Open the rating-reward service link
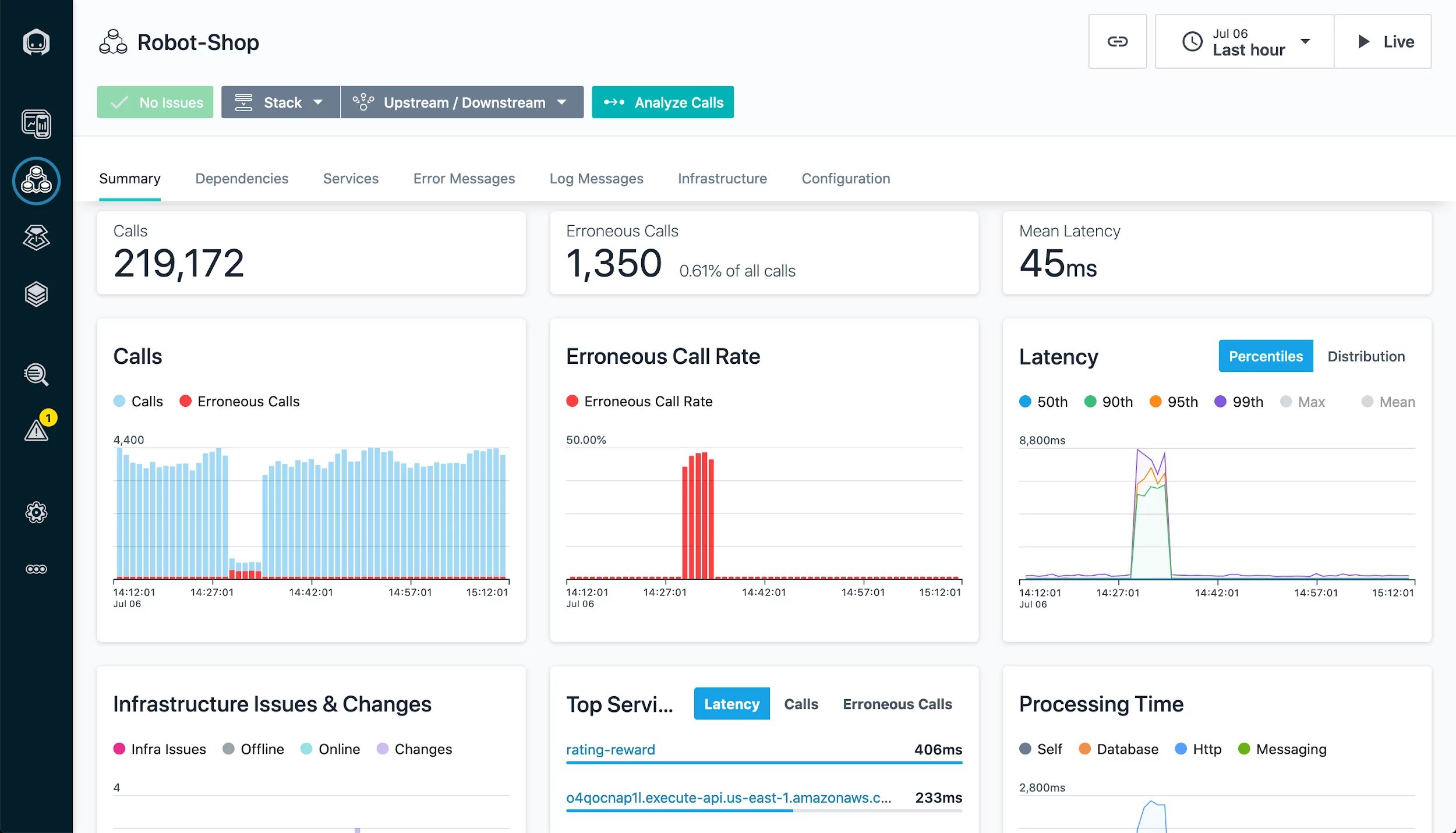This screenshot has height=833, width=1456. (610, 749)
